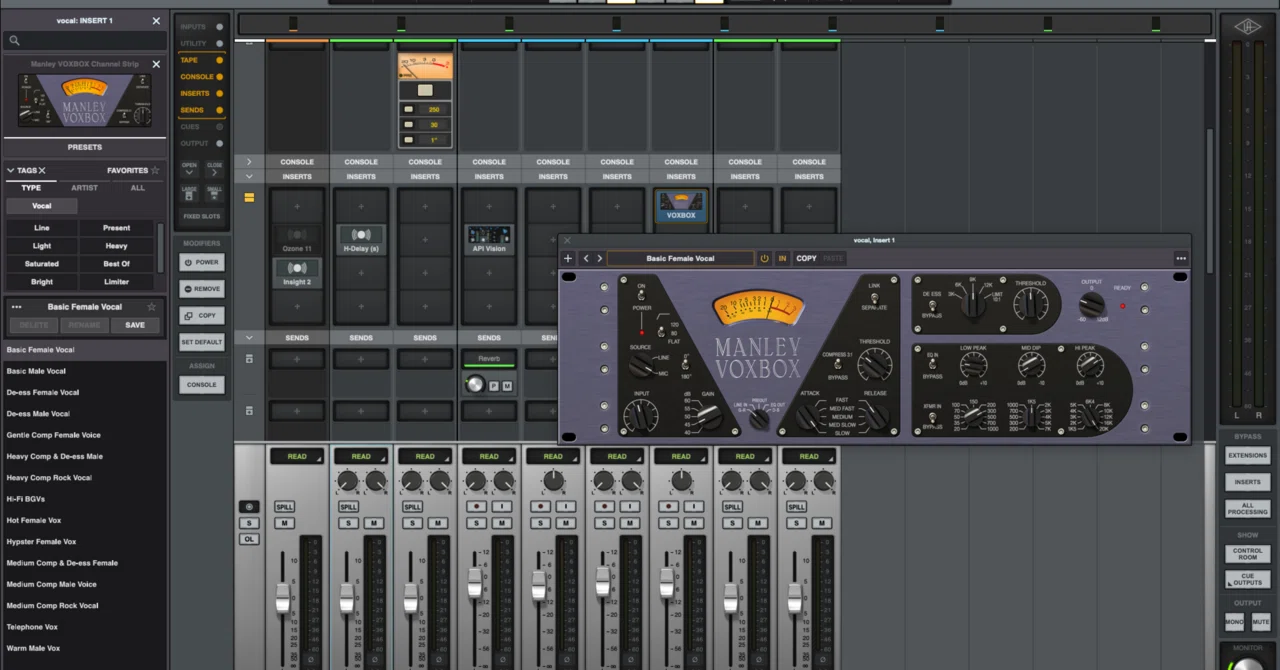The width and height of the screenshot is (1280, 670).
Task: Switch to the TYPE tag tab
Action: (x=31, y=188)
